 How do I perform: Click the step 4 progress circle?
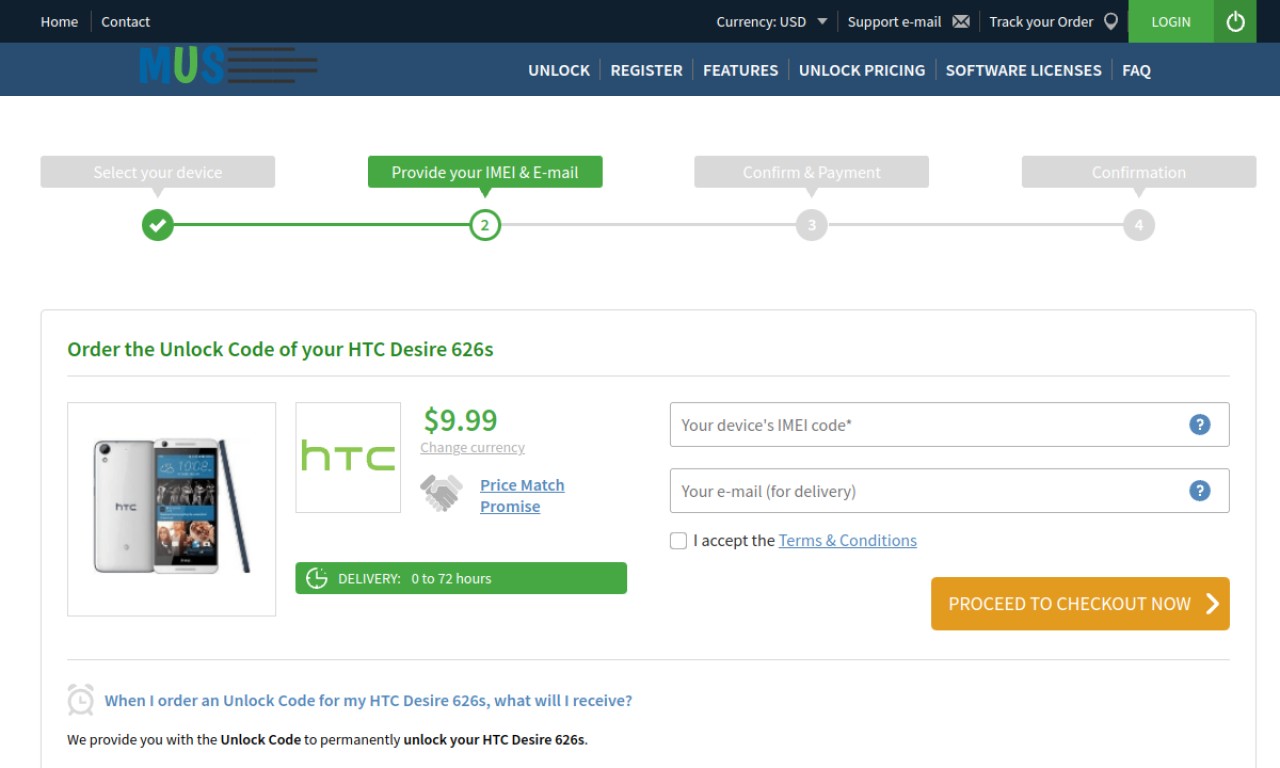[x=1139, y=225]
